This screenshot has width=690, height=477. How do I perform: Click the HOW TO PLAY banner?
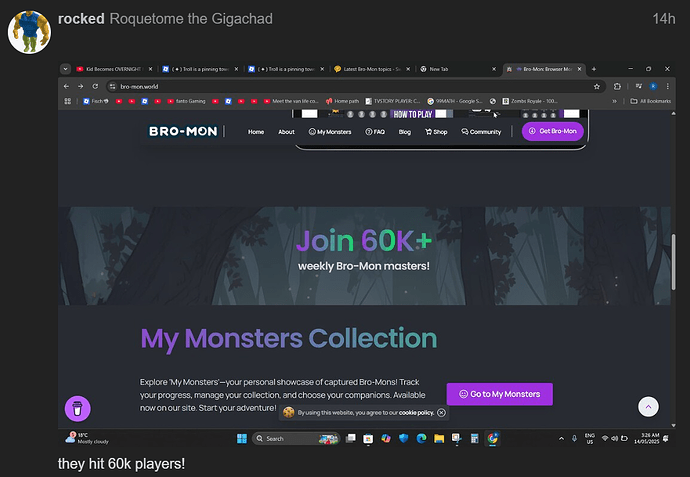coord(413,114)
